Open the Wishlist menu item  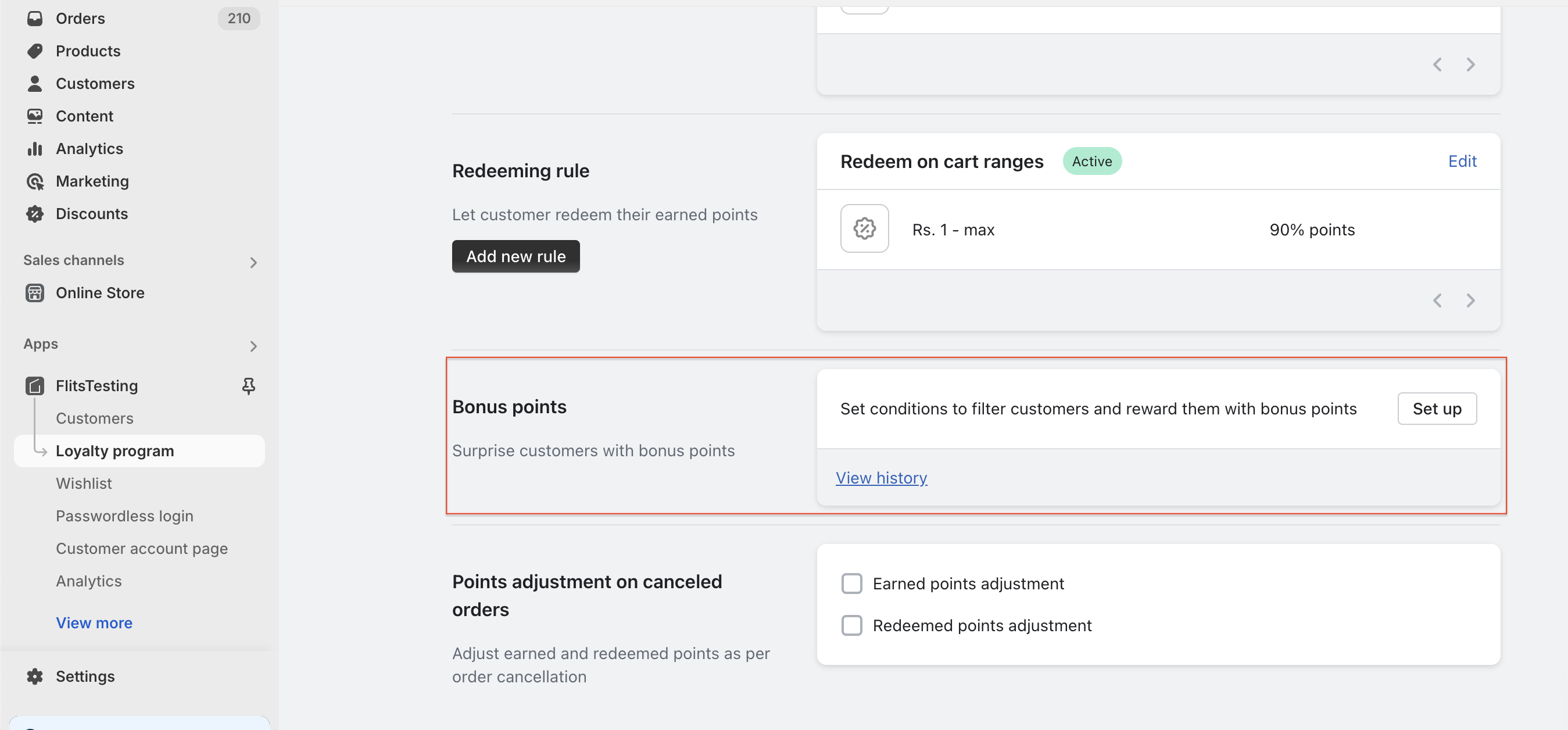84,484
